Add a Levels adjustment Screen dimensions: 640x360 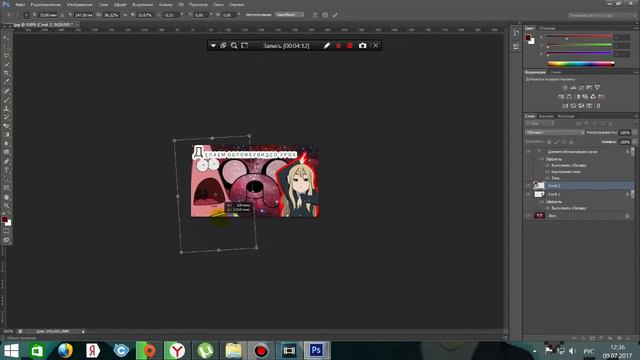tap(573, 87)
